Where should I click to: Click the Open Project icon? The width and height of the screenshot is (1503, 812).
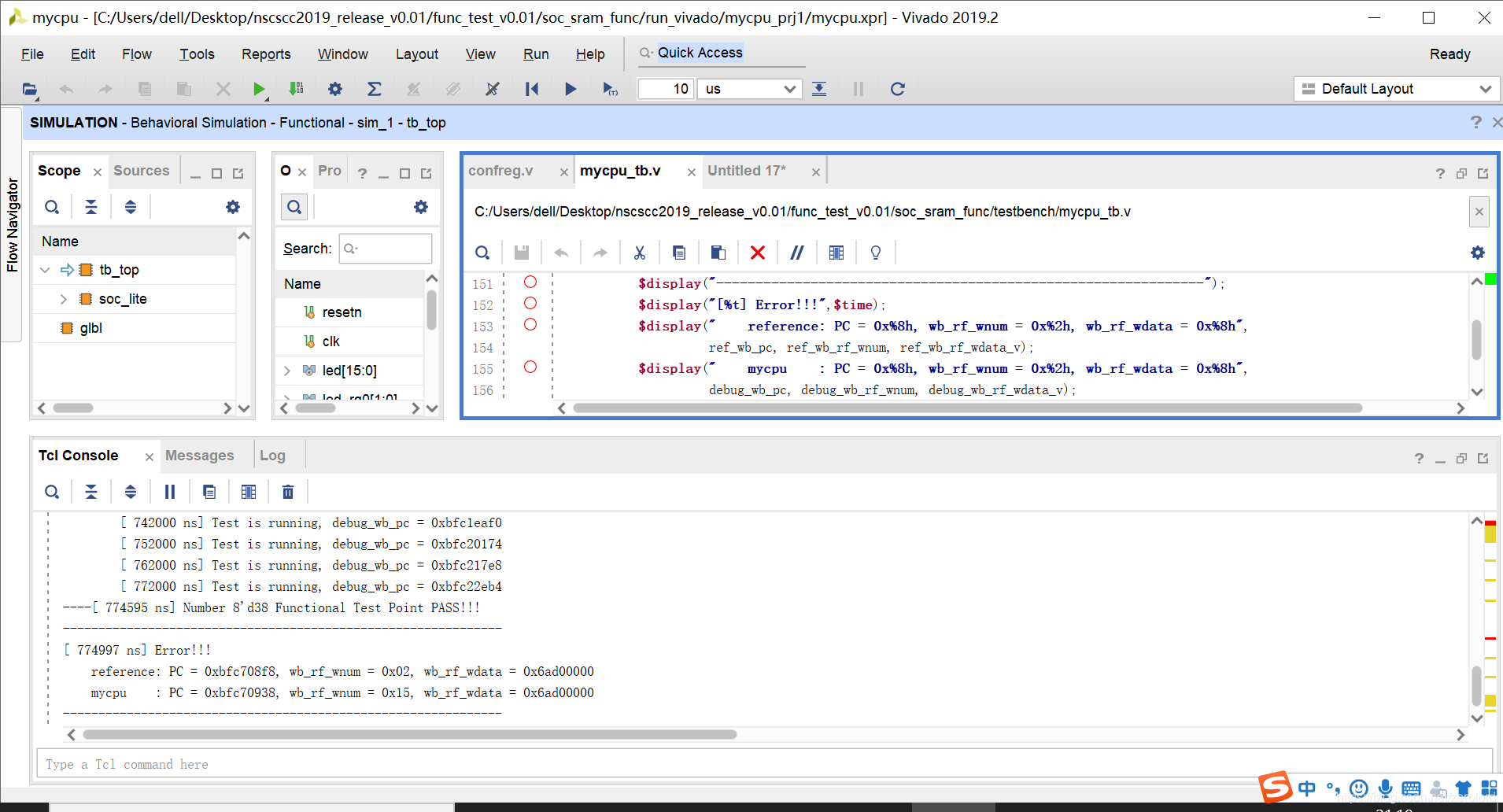(30, 89)
